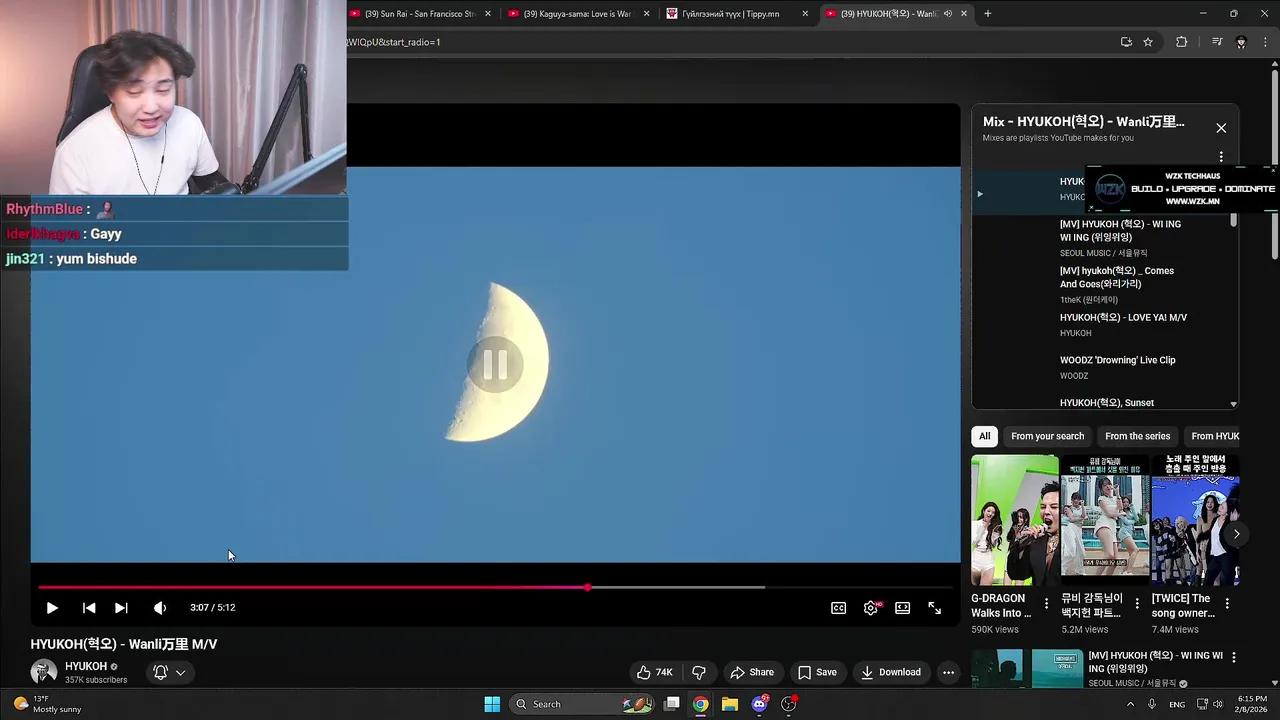Open the media controls icon in Chrome

click(1217, 42)
